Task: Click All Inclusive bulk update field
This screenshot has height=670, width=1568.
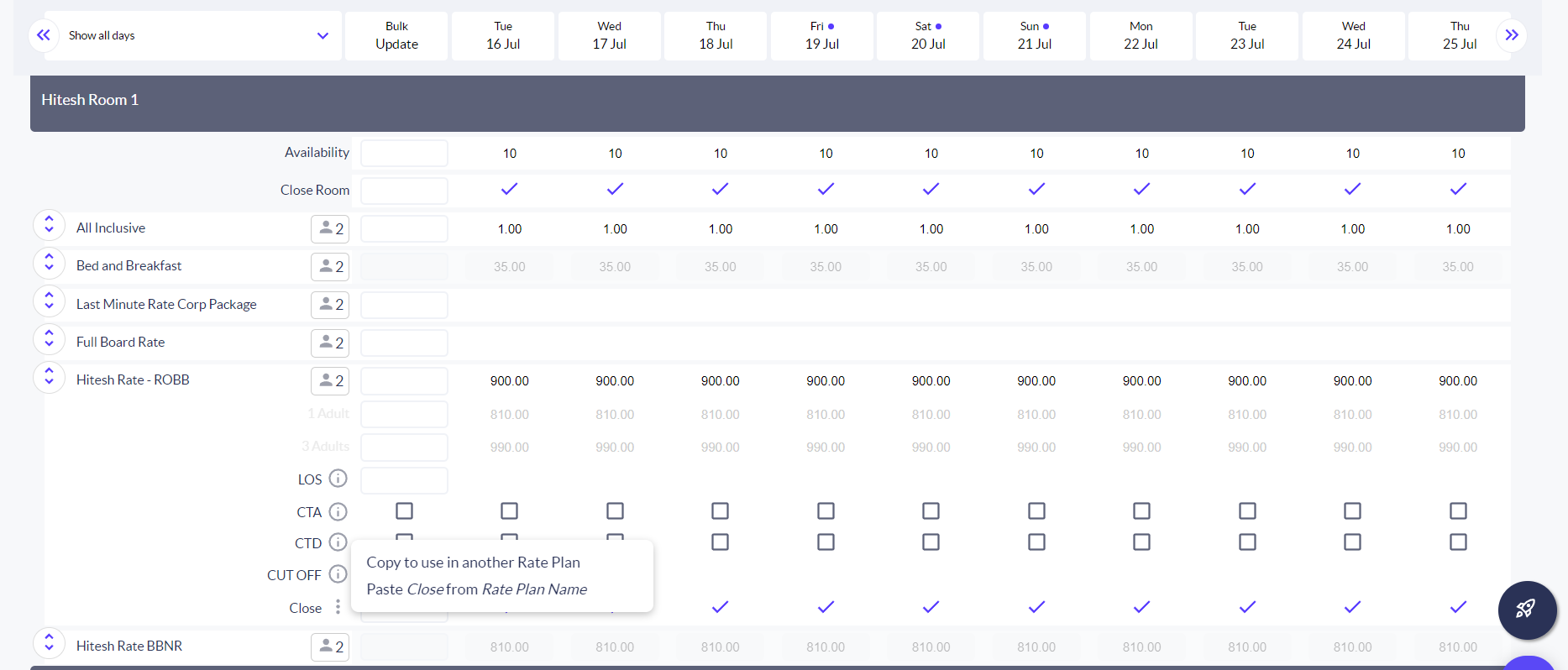Action: point(404,228)
